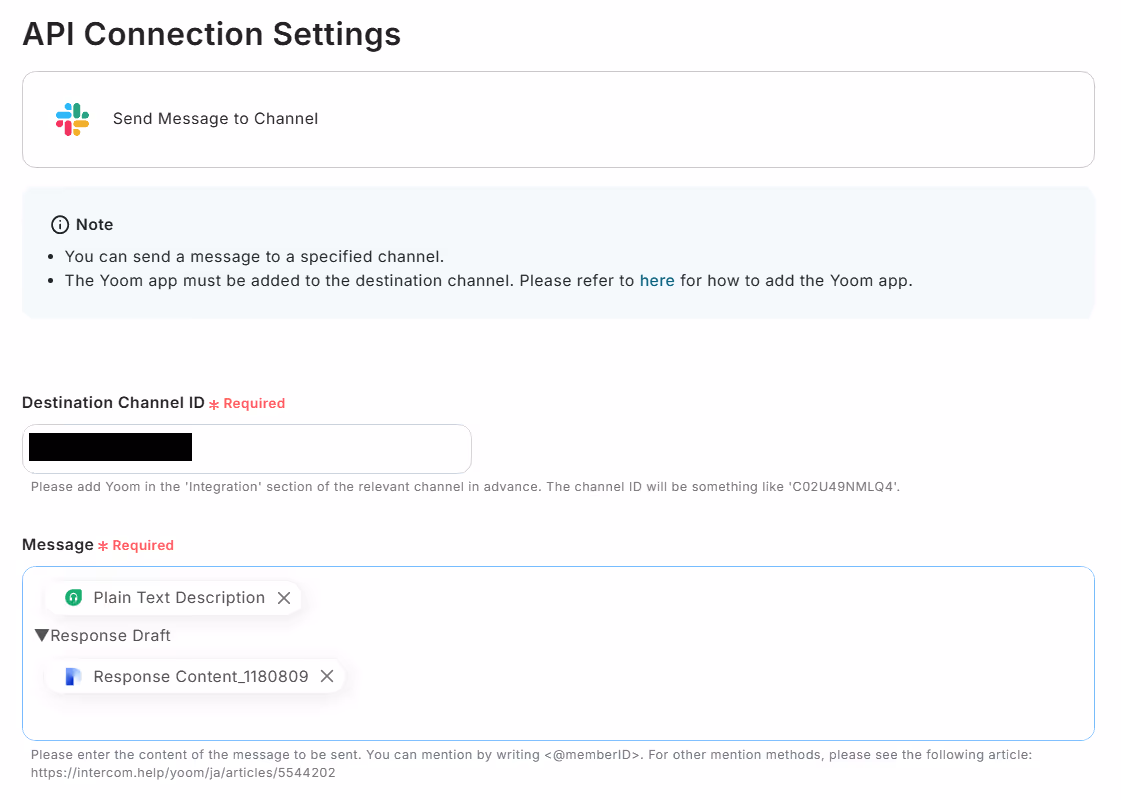Click the red asterisk beside Message label
The width and height of the screenshot is (1121, 800).
[103, 546]
